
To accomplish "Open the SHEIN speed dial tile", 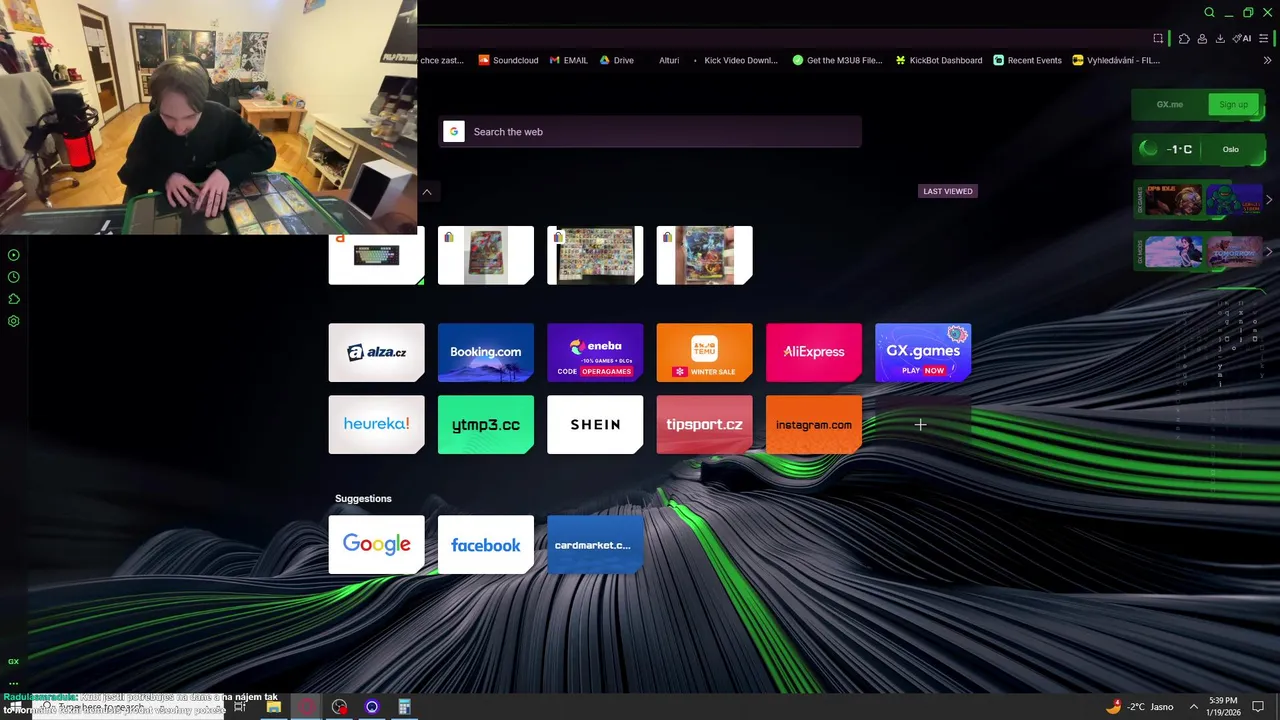I will click(595, 424).
